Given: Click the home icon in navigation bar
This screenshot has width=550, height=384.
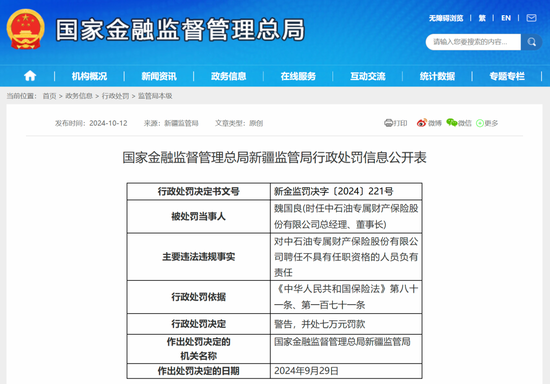Looking at the screenshot, I should (x=30, y=76).
